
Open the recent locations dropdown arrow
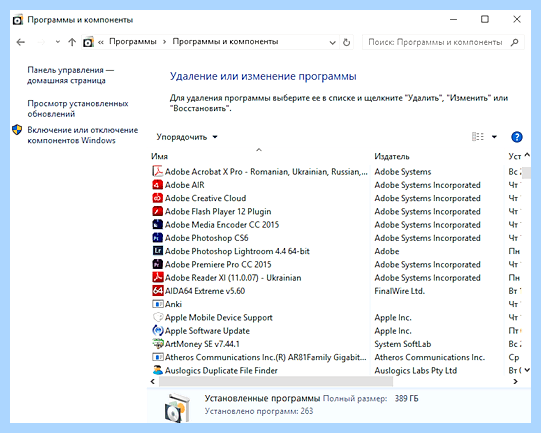tap(58, 42)
